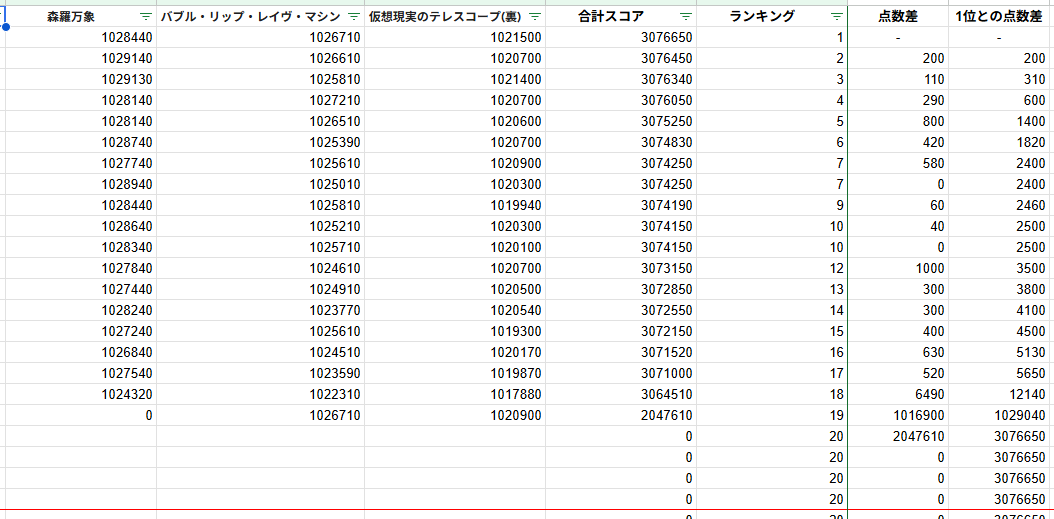Select total score cell 3076340

point(621,79)
